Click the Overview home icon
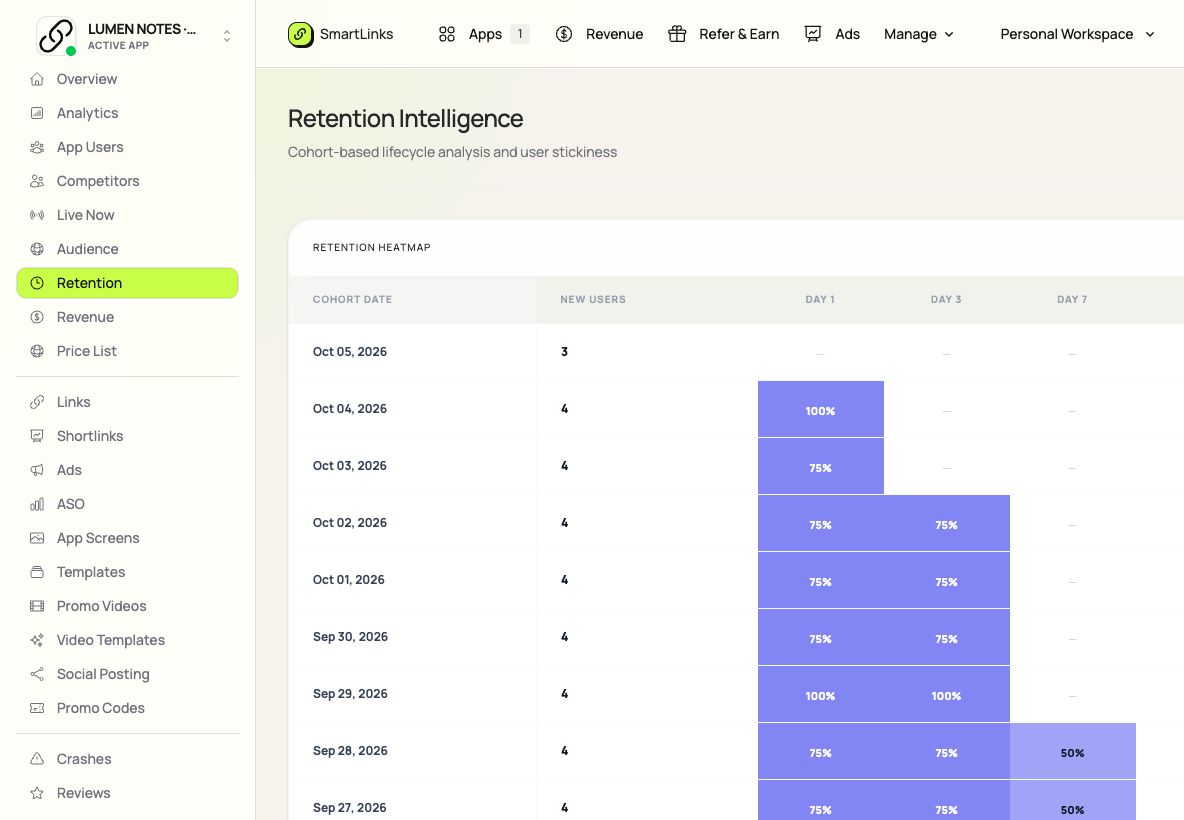The width and height of the screenshot is (1184, 820). [x=37, y=79]
